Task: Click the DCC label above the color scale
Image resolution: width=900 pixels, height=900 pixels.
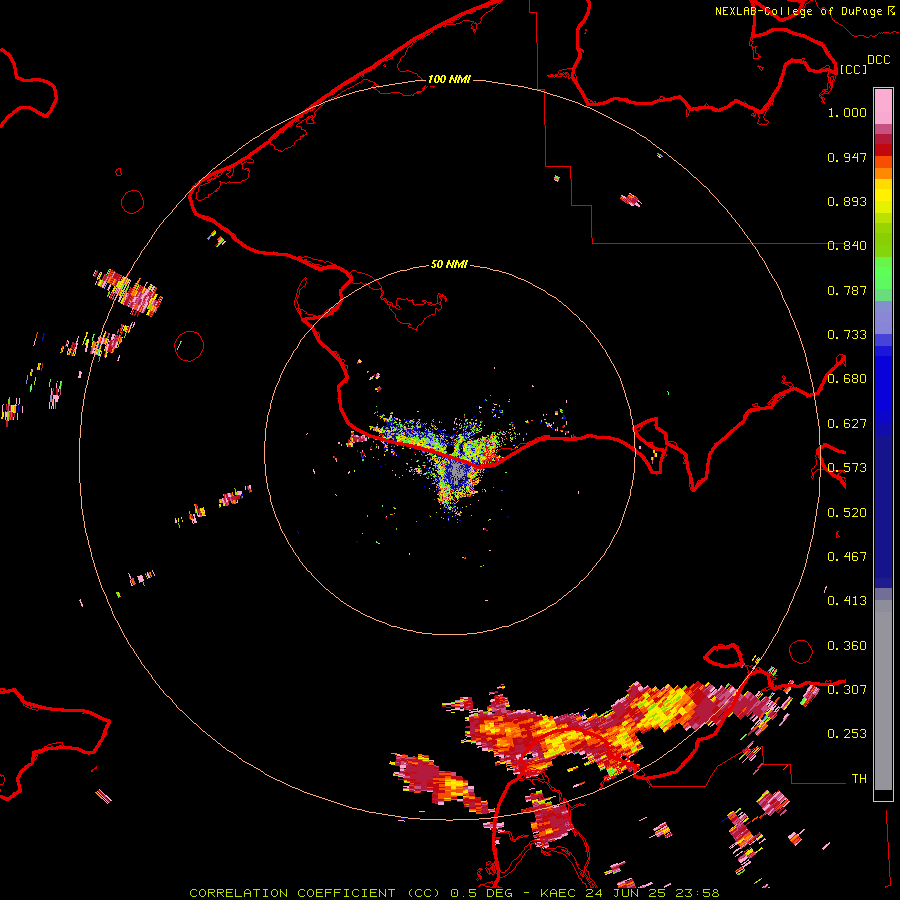Action: (x=878, y=60)
